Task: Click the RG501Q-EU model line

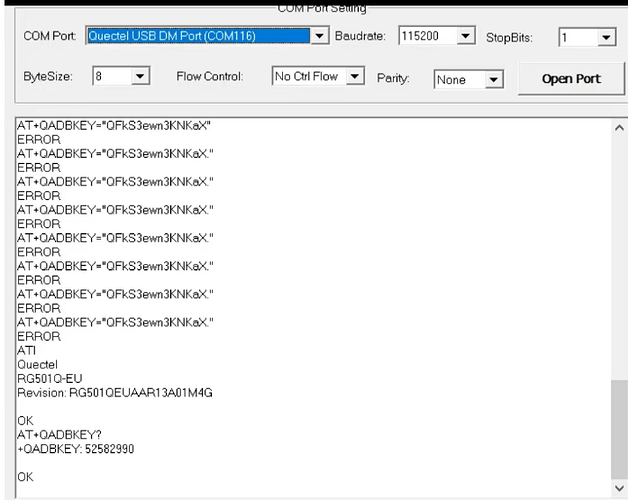Action: 49,379
